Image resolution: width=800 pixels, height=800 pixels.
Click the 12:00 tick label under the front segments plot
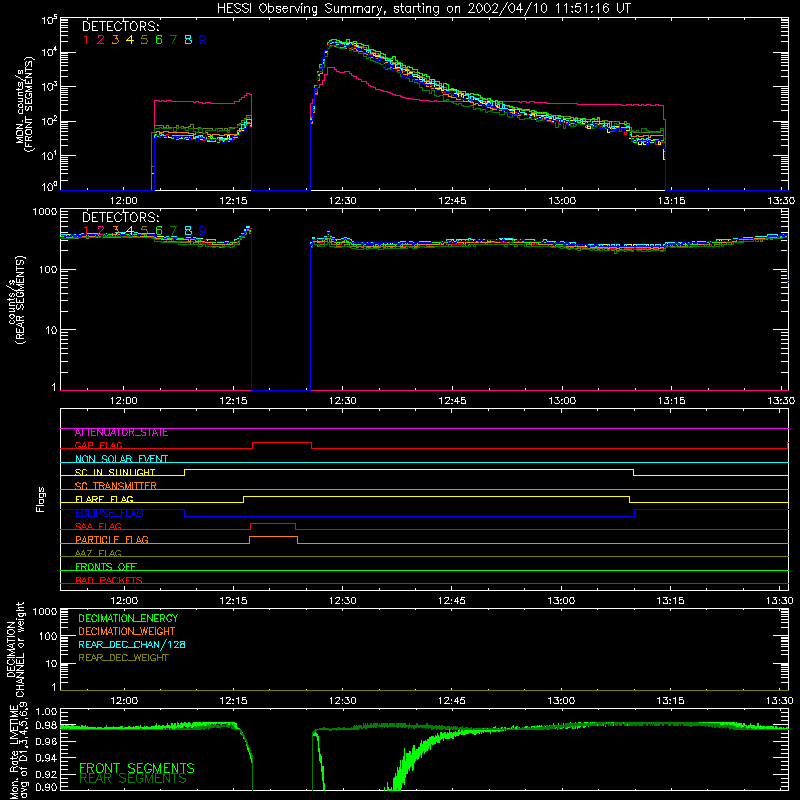point(124,201)
